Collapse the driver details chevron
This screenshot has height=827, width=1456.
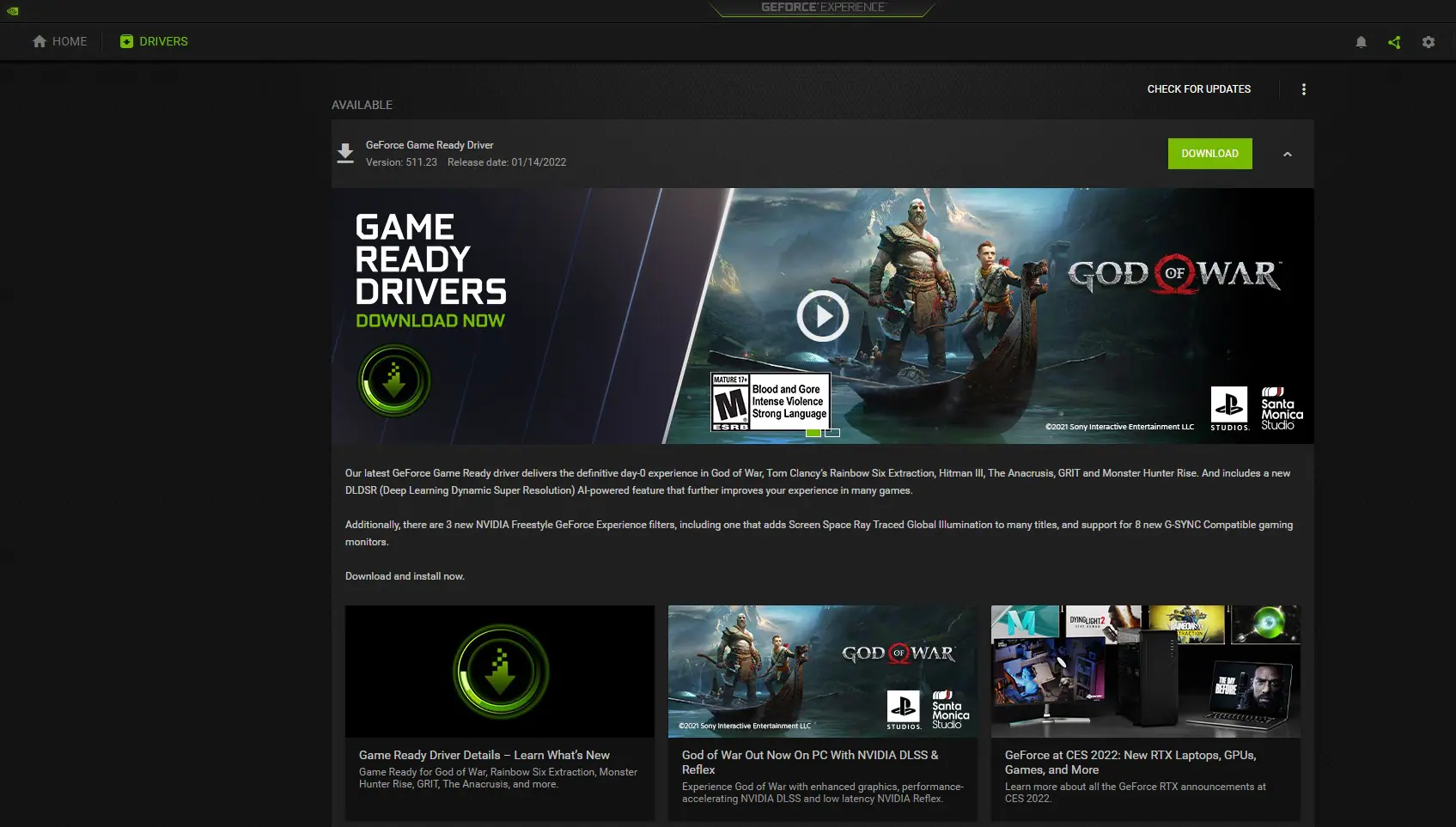coord(1288,155)
